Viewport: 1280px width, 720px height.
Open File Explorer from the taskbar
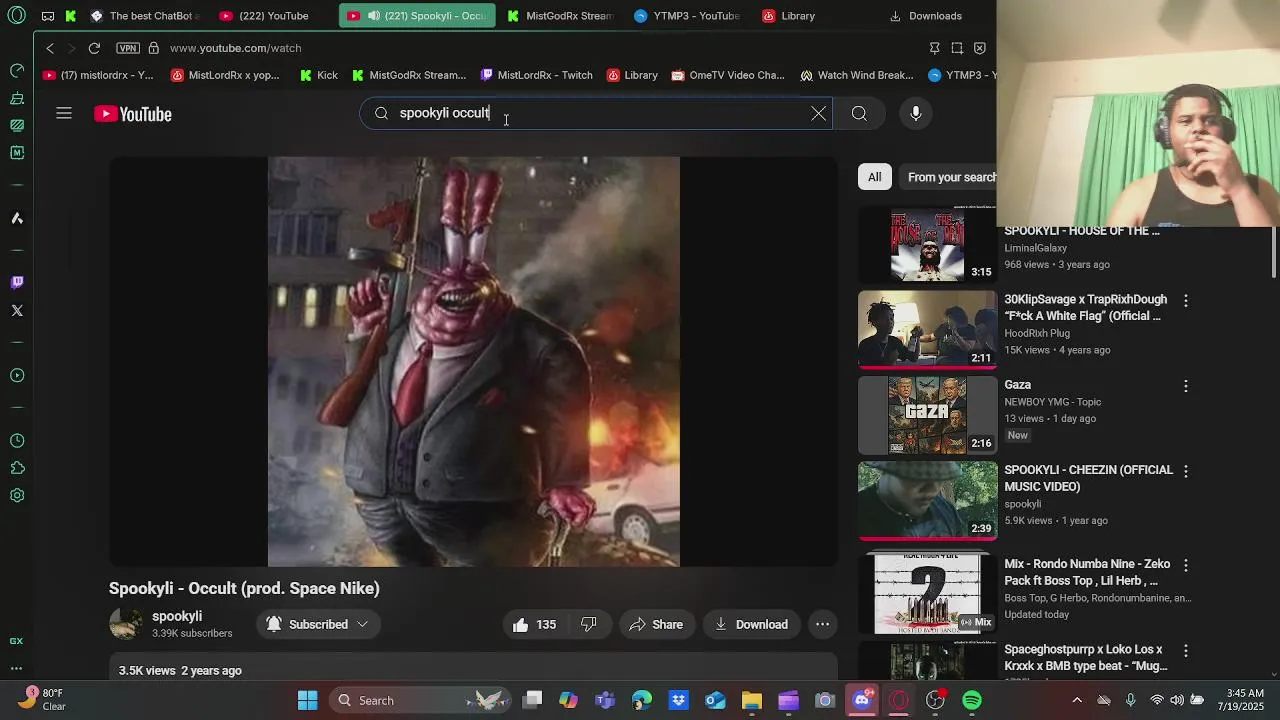click(751, 700)
